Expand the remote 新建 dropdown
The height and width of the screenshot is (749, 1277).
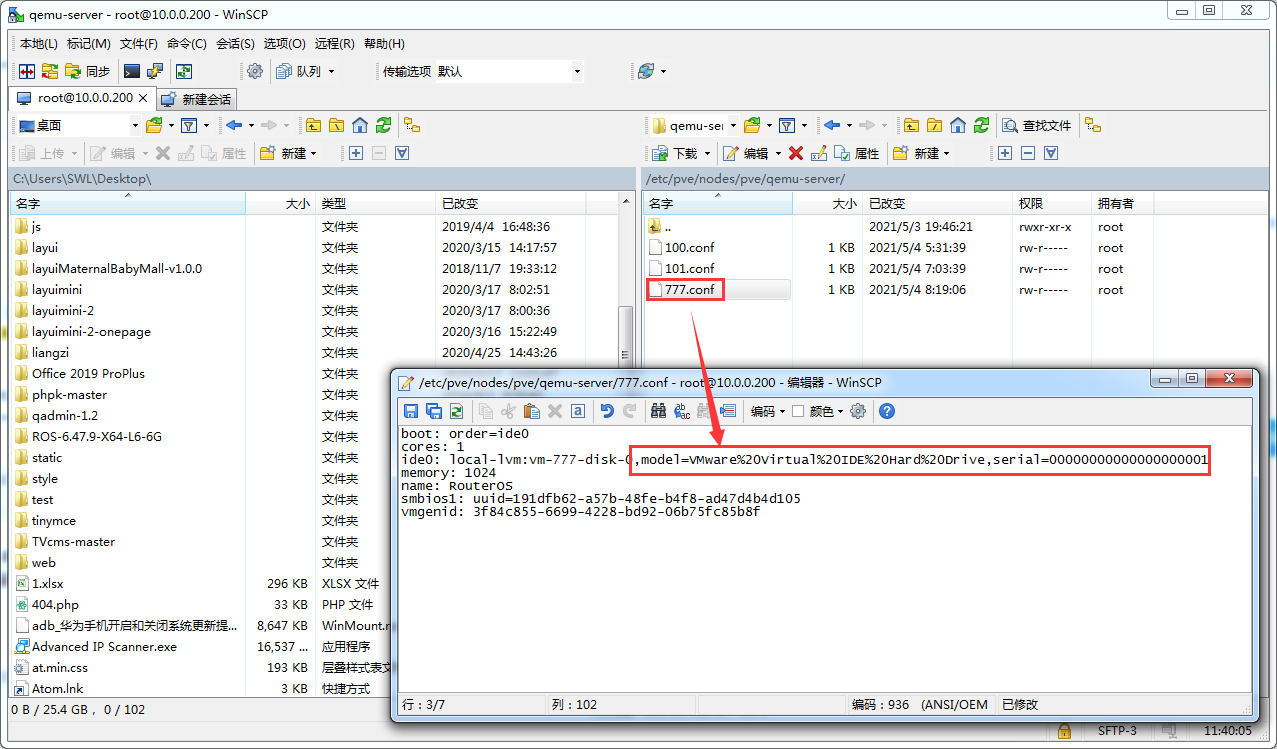(x=946, y=153)
